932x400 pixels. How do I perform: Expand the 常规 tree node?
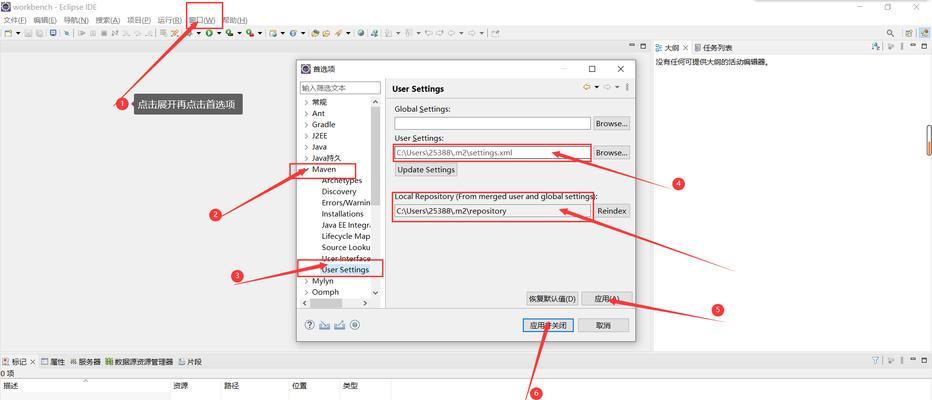[x=307, y=102]
